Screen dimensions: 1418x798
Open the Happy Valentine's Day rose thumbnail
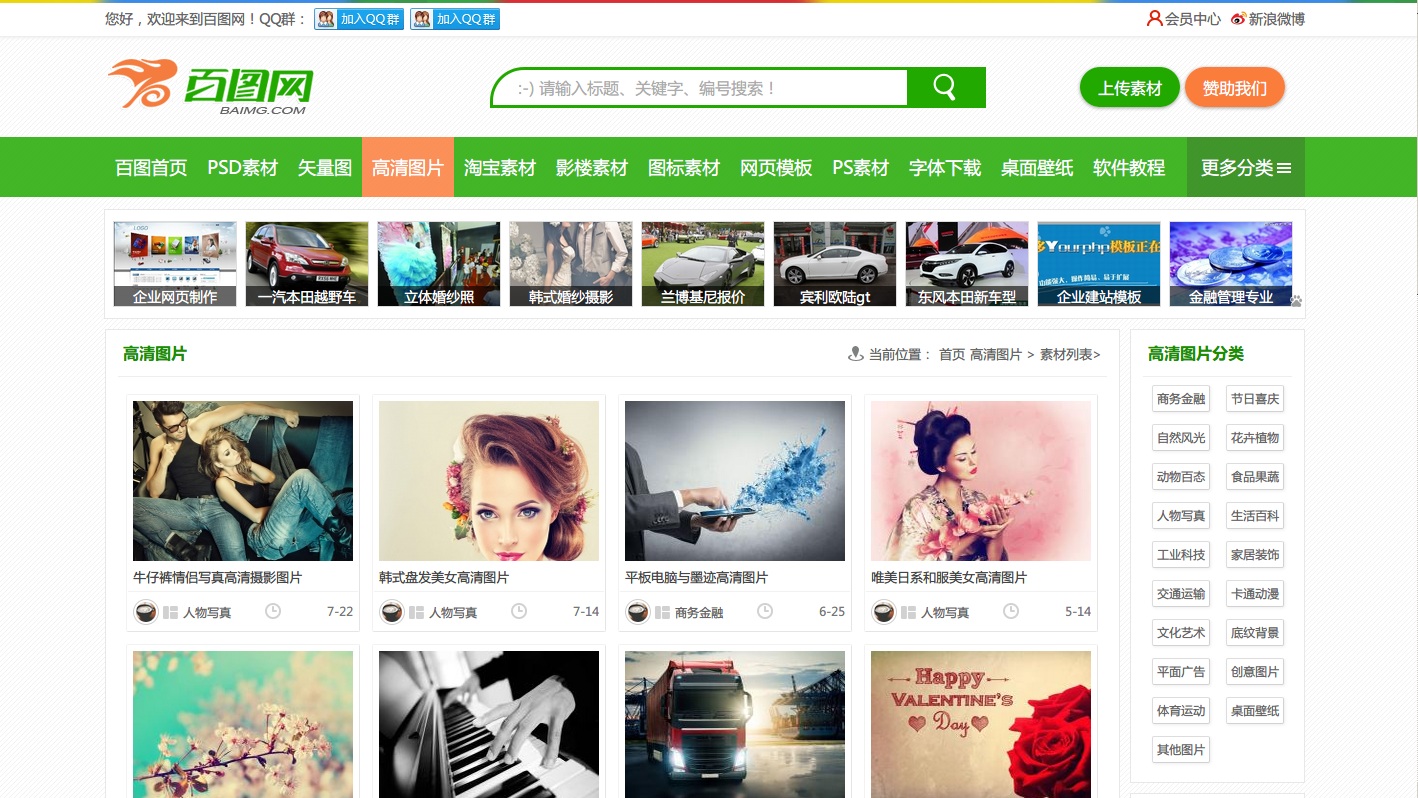pos(981,724)
